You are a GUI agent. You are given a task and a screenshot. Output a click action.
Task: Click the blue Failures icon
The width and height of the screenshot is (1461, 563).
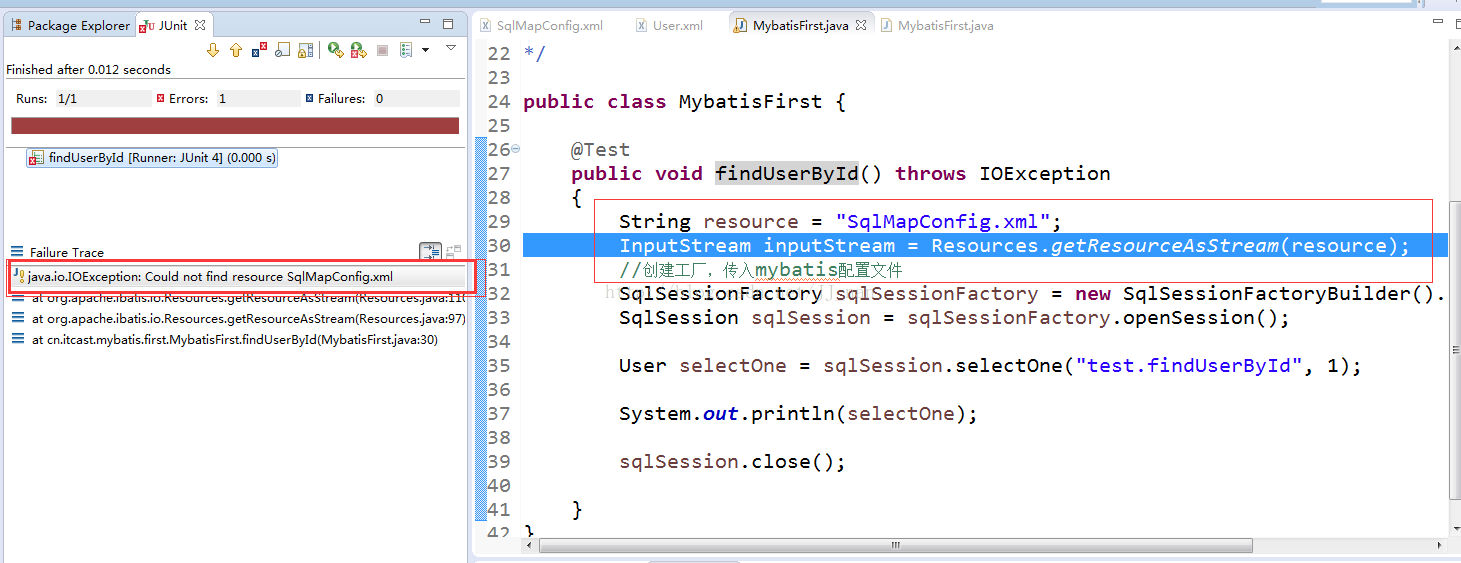[x=309, y=98]
